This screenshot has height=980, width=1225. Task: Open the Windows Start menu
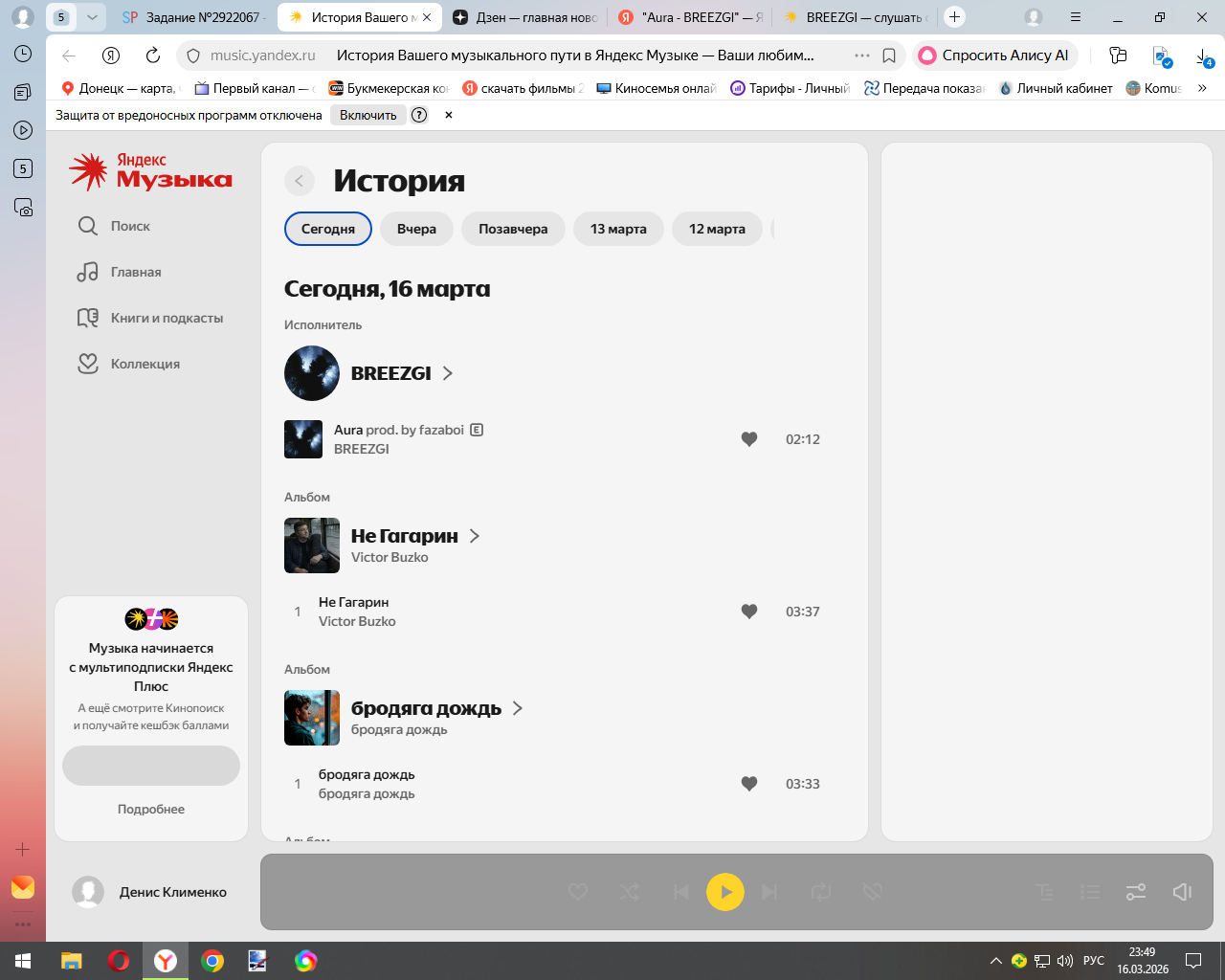click(x=23, y=961)
